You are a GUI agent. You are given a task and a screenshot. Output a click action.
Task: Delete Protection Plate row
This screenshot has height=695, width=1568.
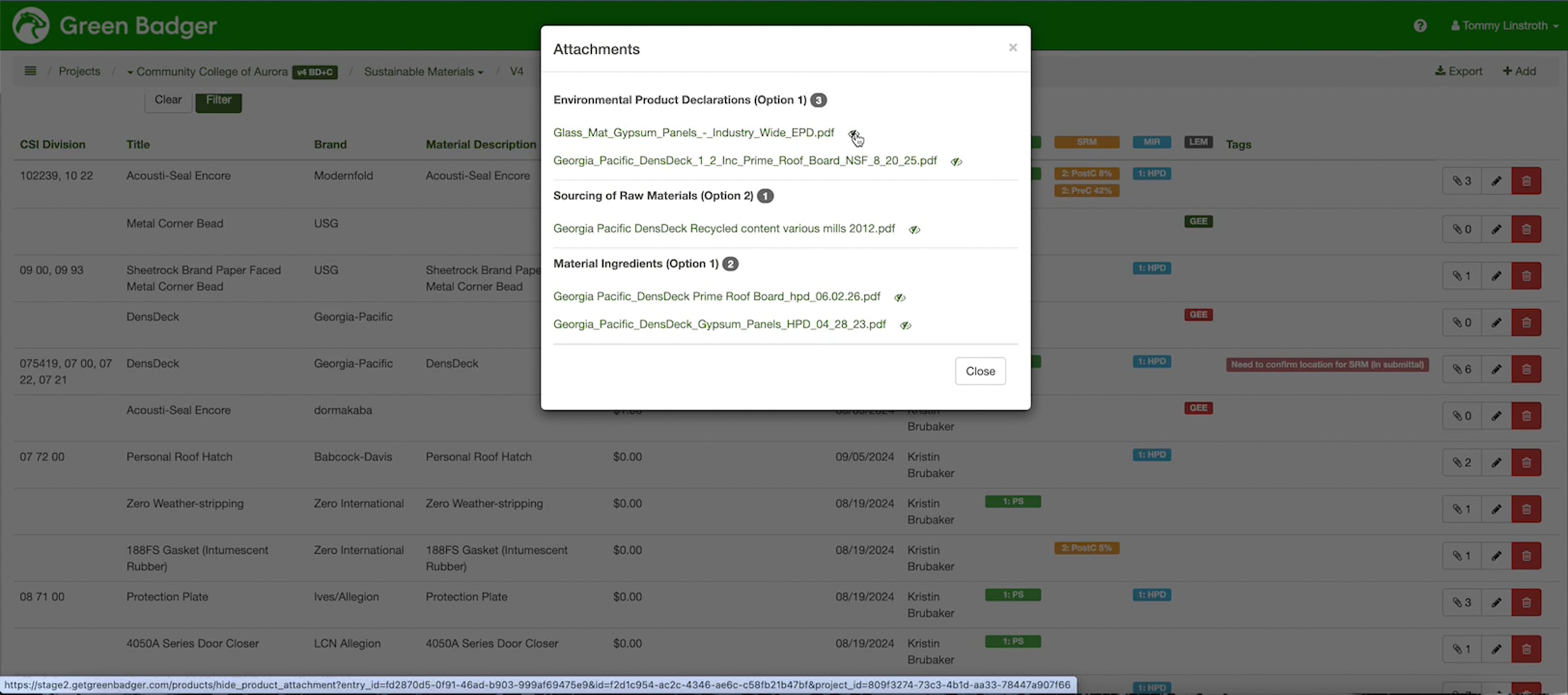tap(1526, 602)
